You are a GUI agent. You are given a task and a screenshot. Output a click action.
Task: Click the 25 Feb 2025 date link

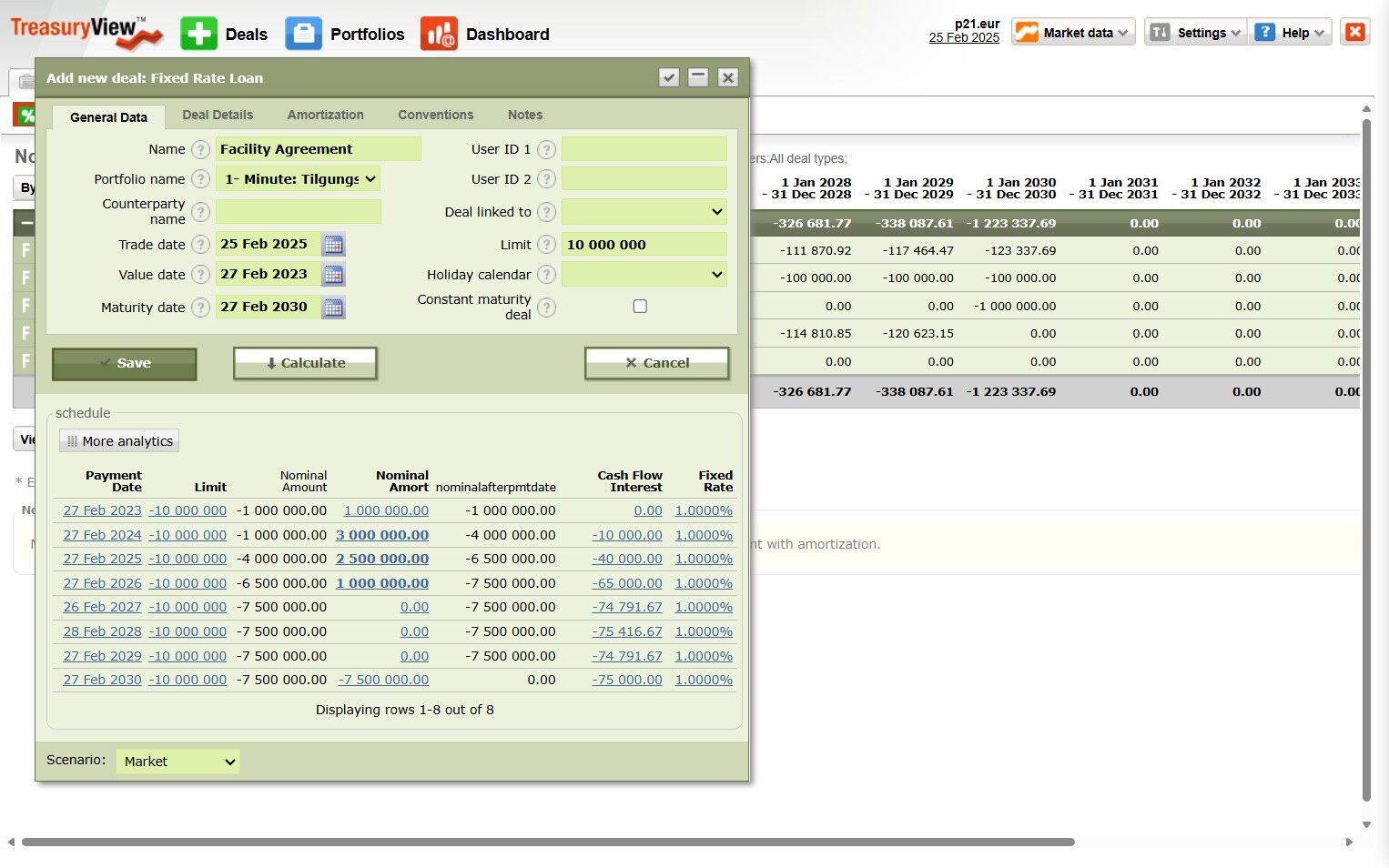pyautogui.click(x=964, y=37)
